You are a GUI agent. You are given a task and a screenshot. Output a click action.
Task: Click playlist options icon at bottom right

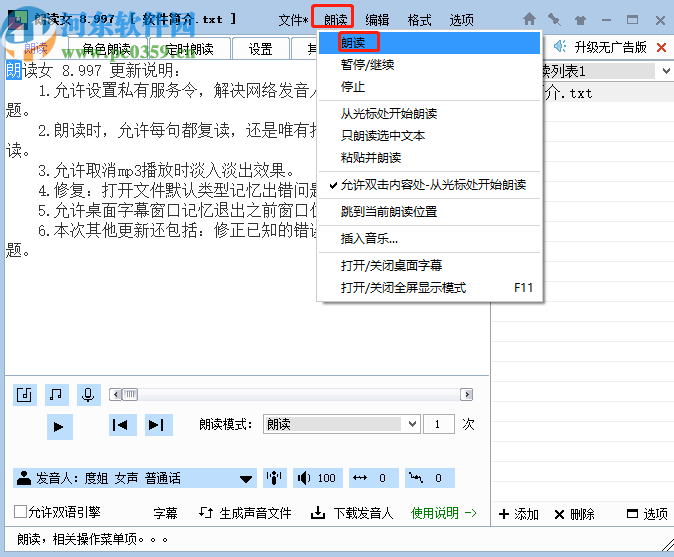pyautogui.click(x=632, y=514)
